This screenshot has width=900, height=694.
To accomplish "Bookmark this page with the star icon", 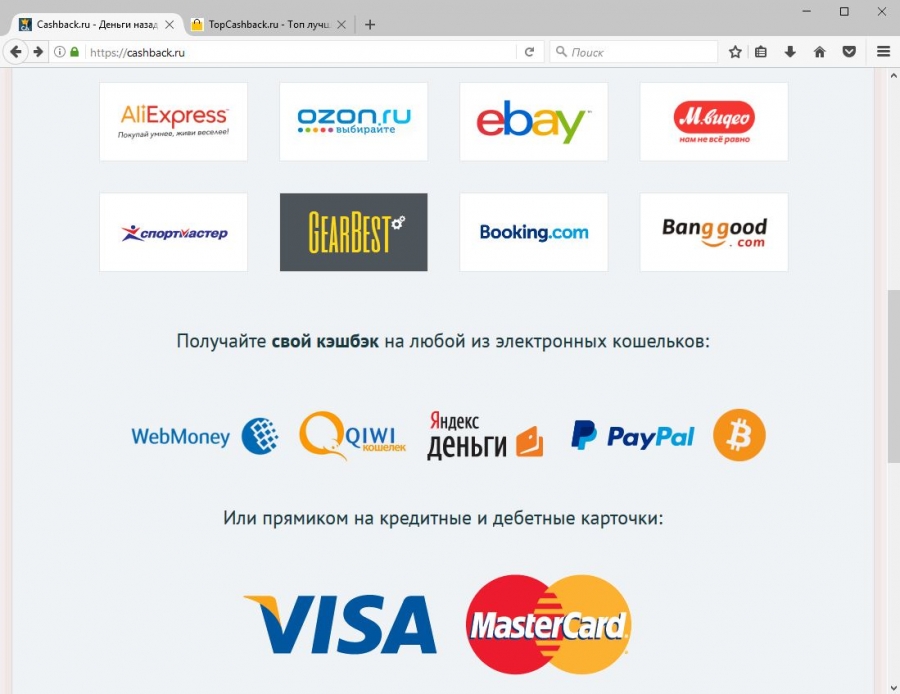I will pos(735,52).
